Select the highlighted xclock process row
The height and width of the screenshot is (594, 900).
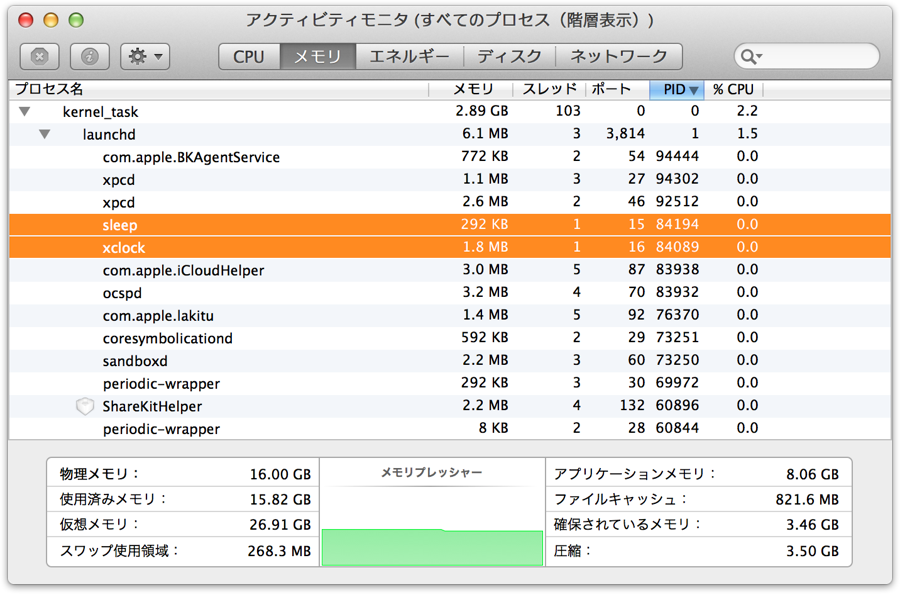pyautogui.click(x=449, y=247)
